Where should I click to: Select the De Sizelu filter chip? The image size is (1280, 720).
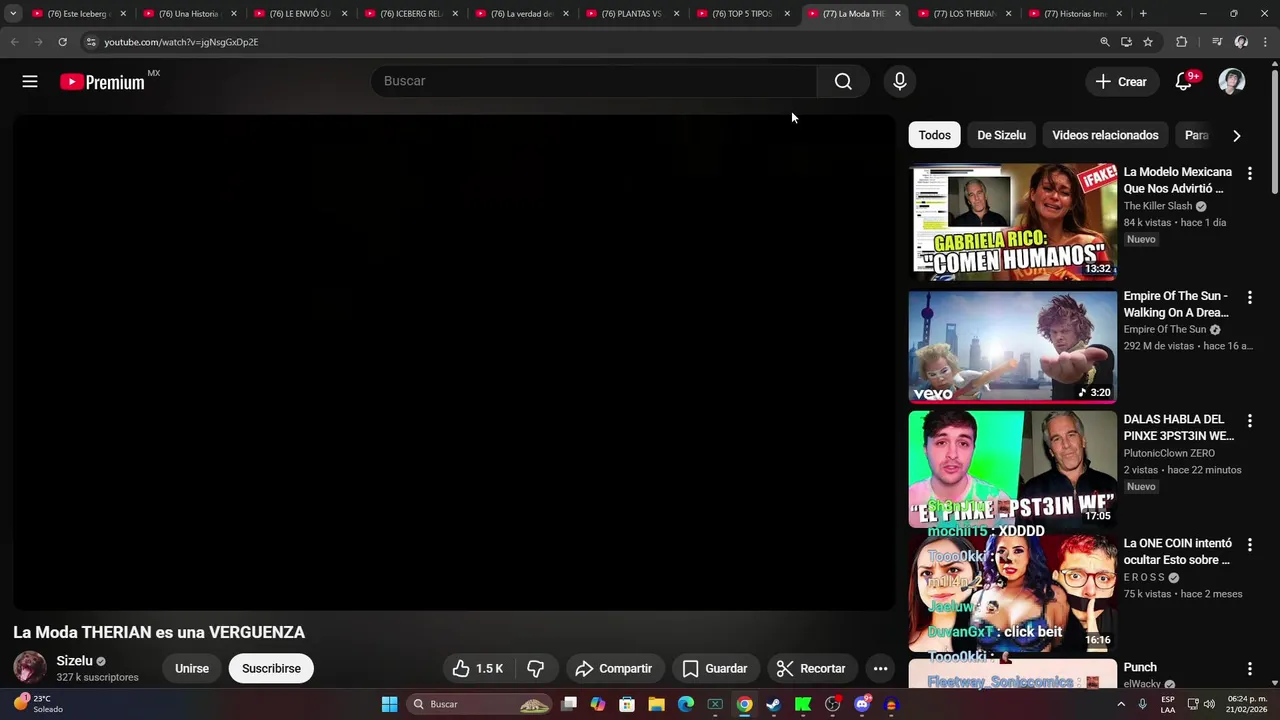(1001, 136)
